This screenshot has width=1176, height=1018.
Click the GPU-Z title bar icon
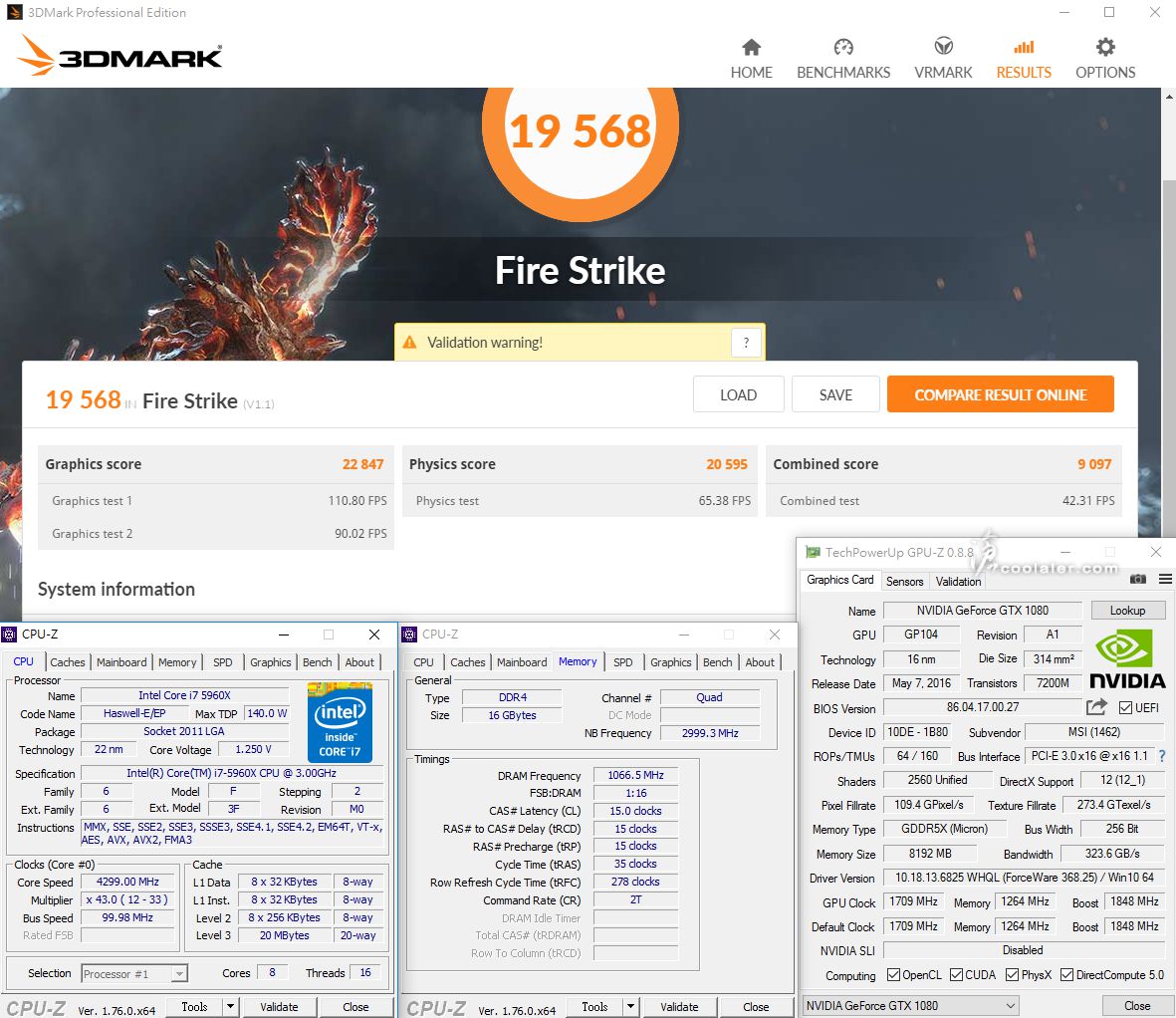pyautogui.click(x=813, y=552)
